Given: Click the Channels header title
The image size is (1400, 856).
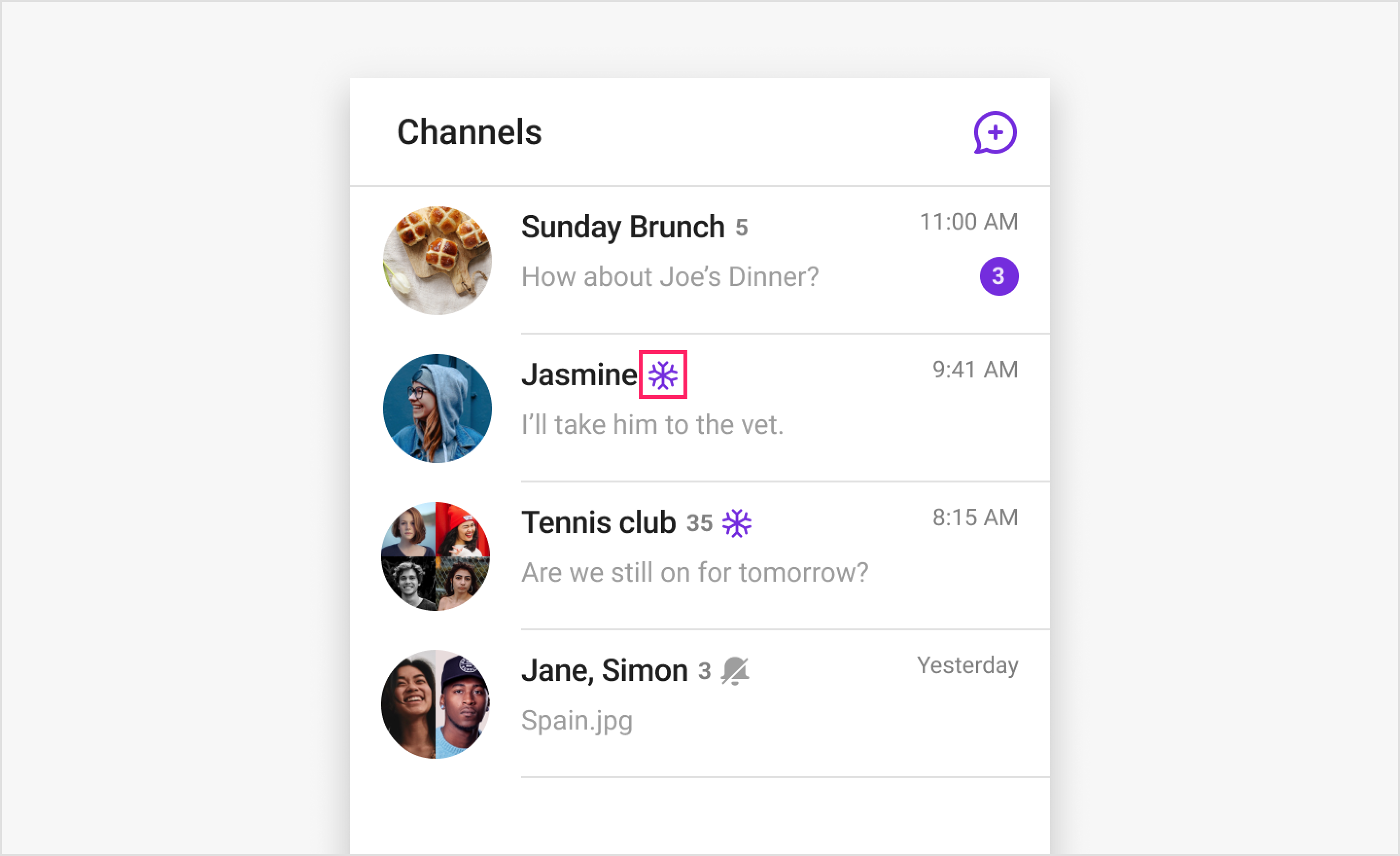Looking at the screenshot, I should click(x=469, y=132).
